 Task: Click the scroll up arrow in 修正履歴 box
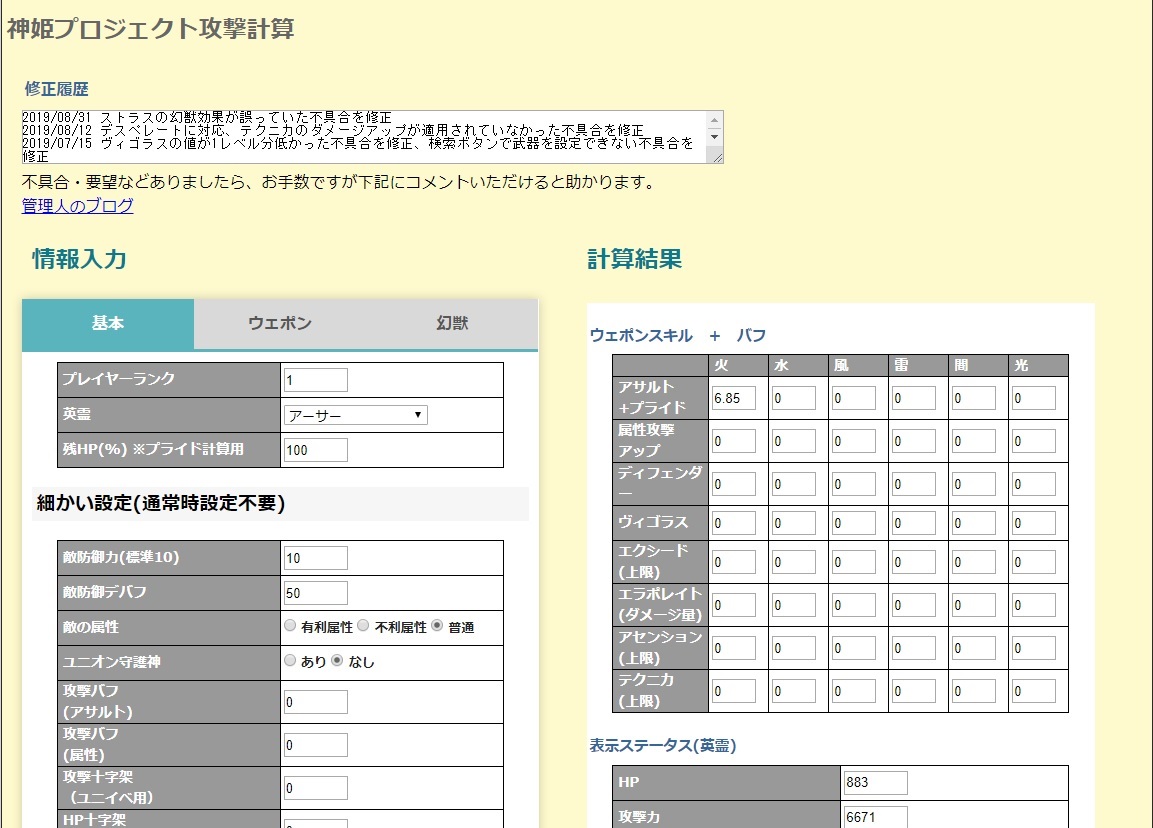click(x=714, y=119)
